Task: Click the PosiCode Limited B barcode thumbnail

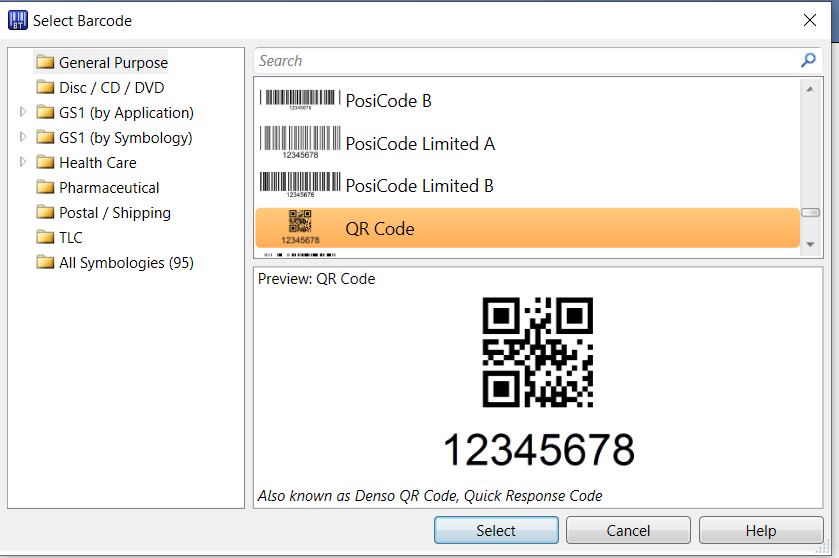Action: (300, 185)
